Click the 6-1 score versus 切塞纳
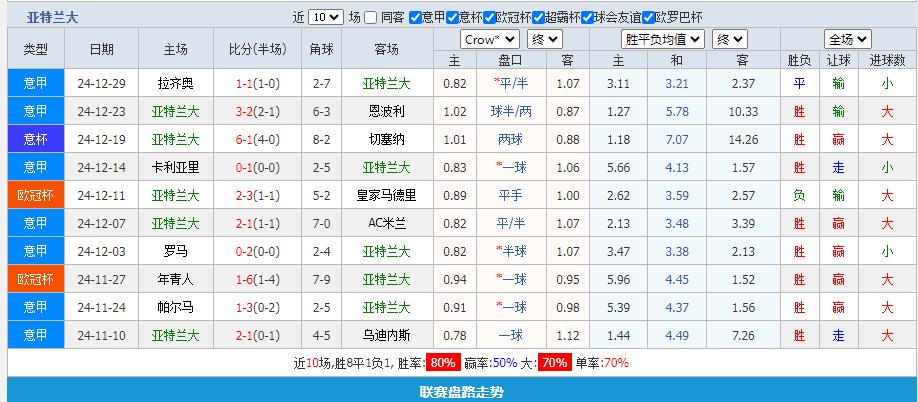 pos(244,139)
